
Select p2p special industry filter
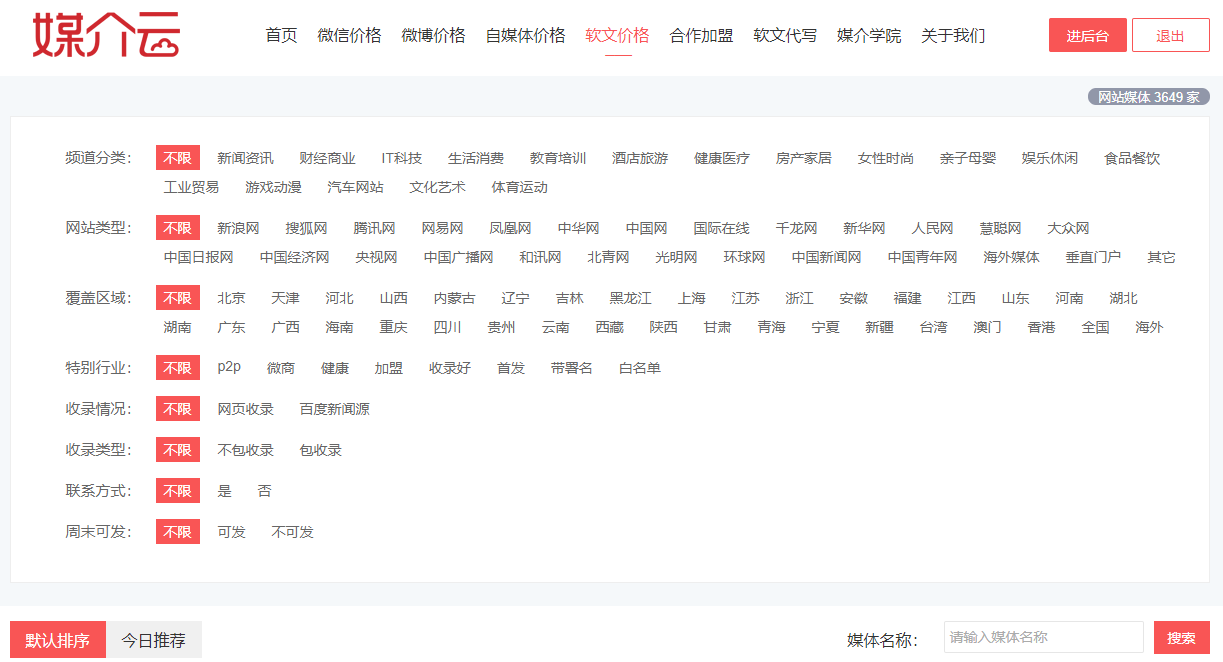click(229, 367)
